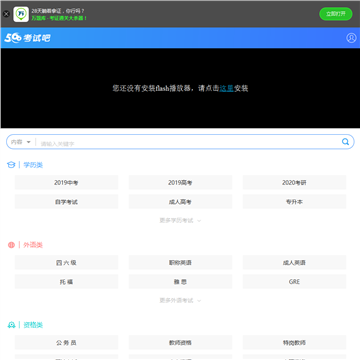The width and height of the screenshot is (360, 360).
Task: Click the 万题库·考证通关大杀器 banner text
Action: (59, 18)
